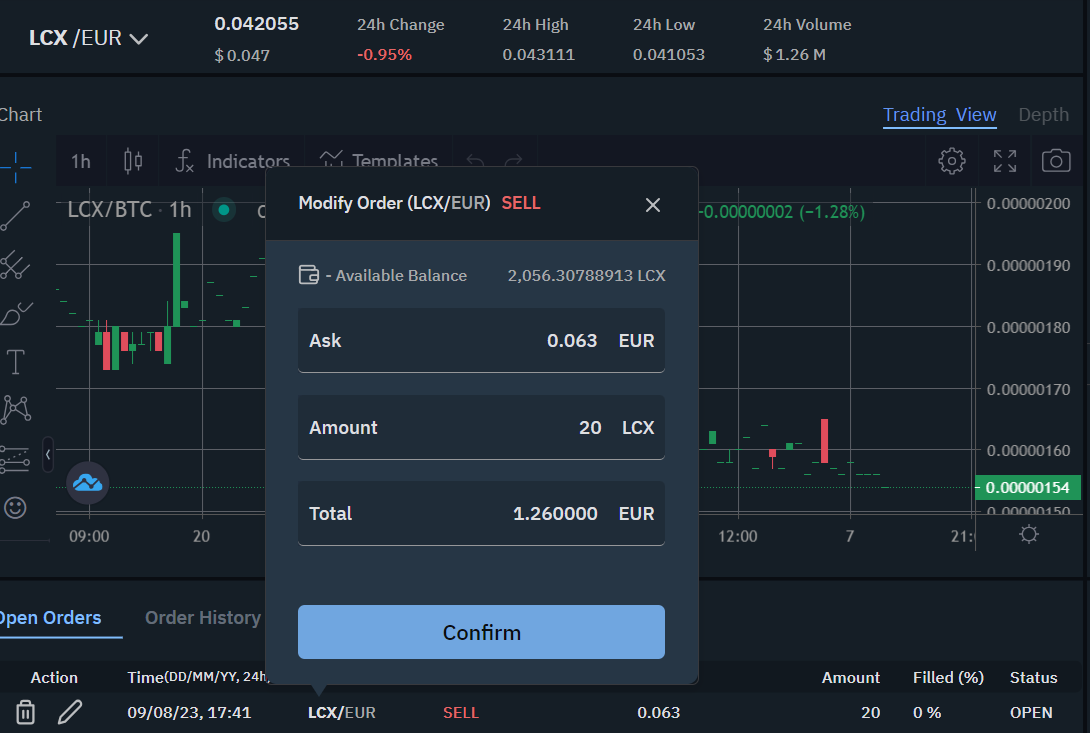Open the candlestick chart style selector
Screen dimensions: 1090x733
(133, 161)
